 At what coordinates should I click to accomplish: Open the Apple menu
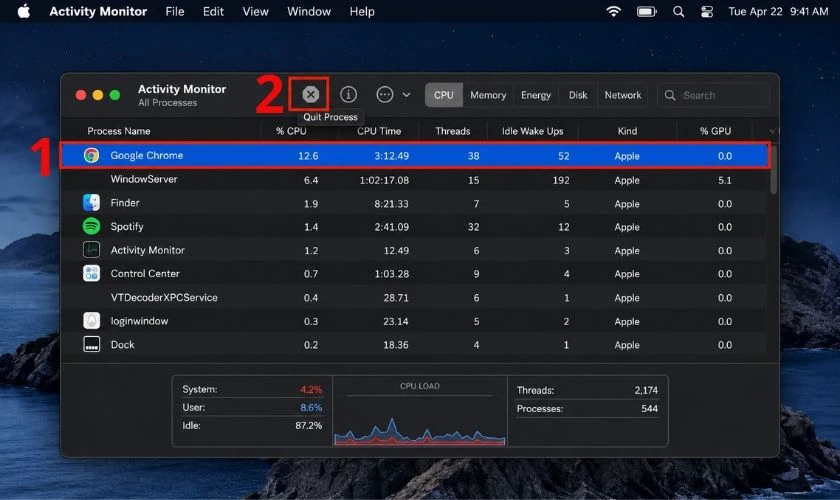coord(24,11)
